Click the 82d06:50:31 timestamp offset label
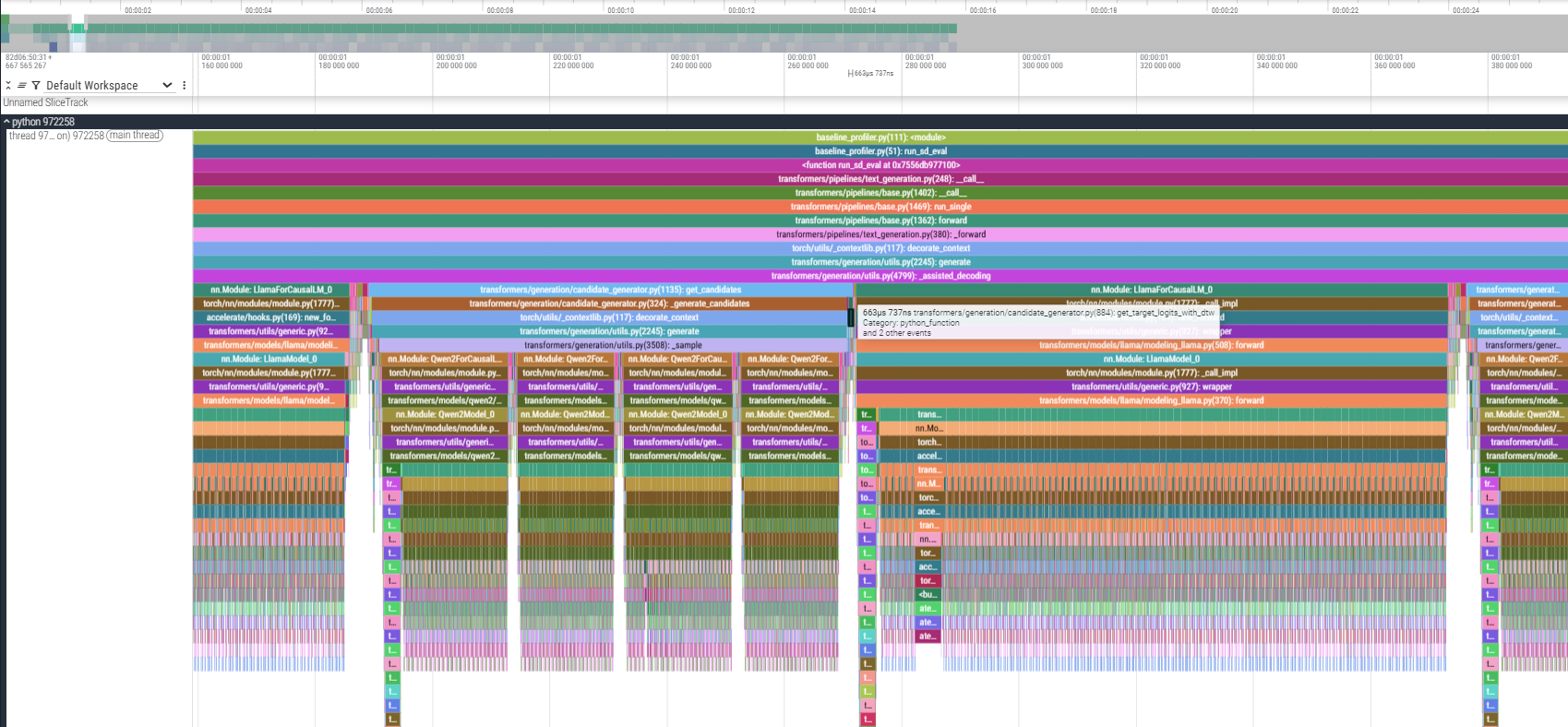Viewport: 1568px width, 727px height. pyautogui.click(x=29, y=57)
